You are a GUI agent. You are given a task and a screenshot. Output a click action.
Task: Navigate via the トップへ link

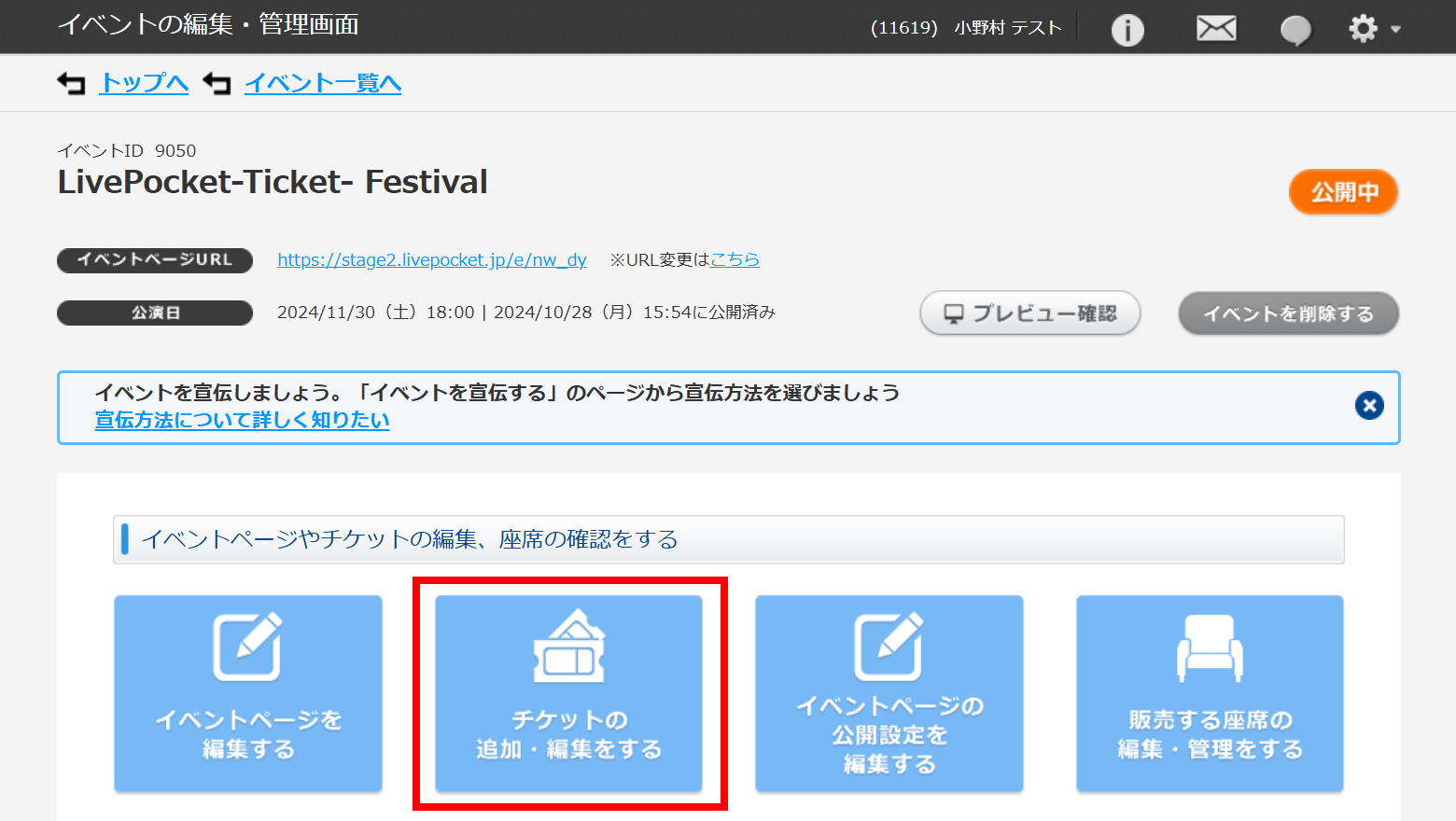pyautogui.click(x=143, y=83)
